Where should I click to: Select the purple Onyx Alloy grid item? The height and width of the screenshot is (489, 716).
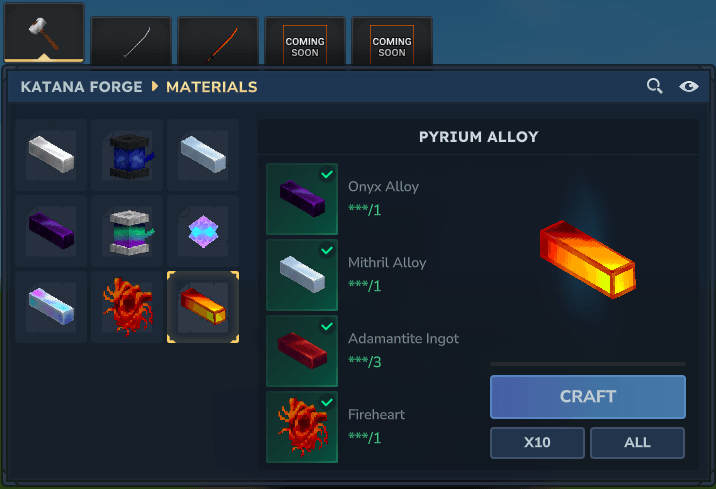coord(51,231)
